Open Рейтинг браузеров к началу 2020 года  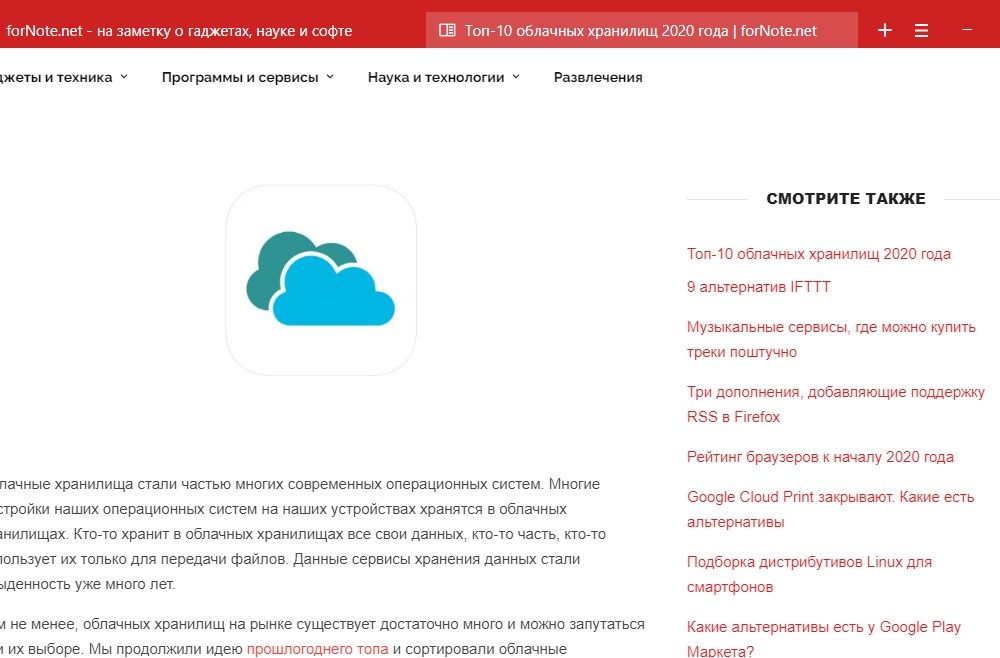(x=820, y=457)
